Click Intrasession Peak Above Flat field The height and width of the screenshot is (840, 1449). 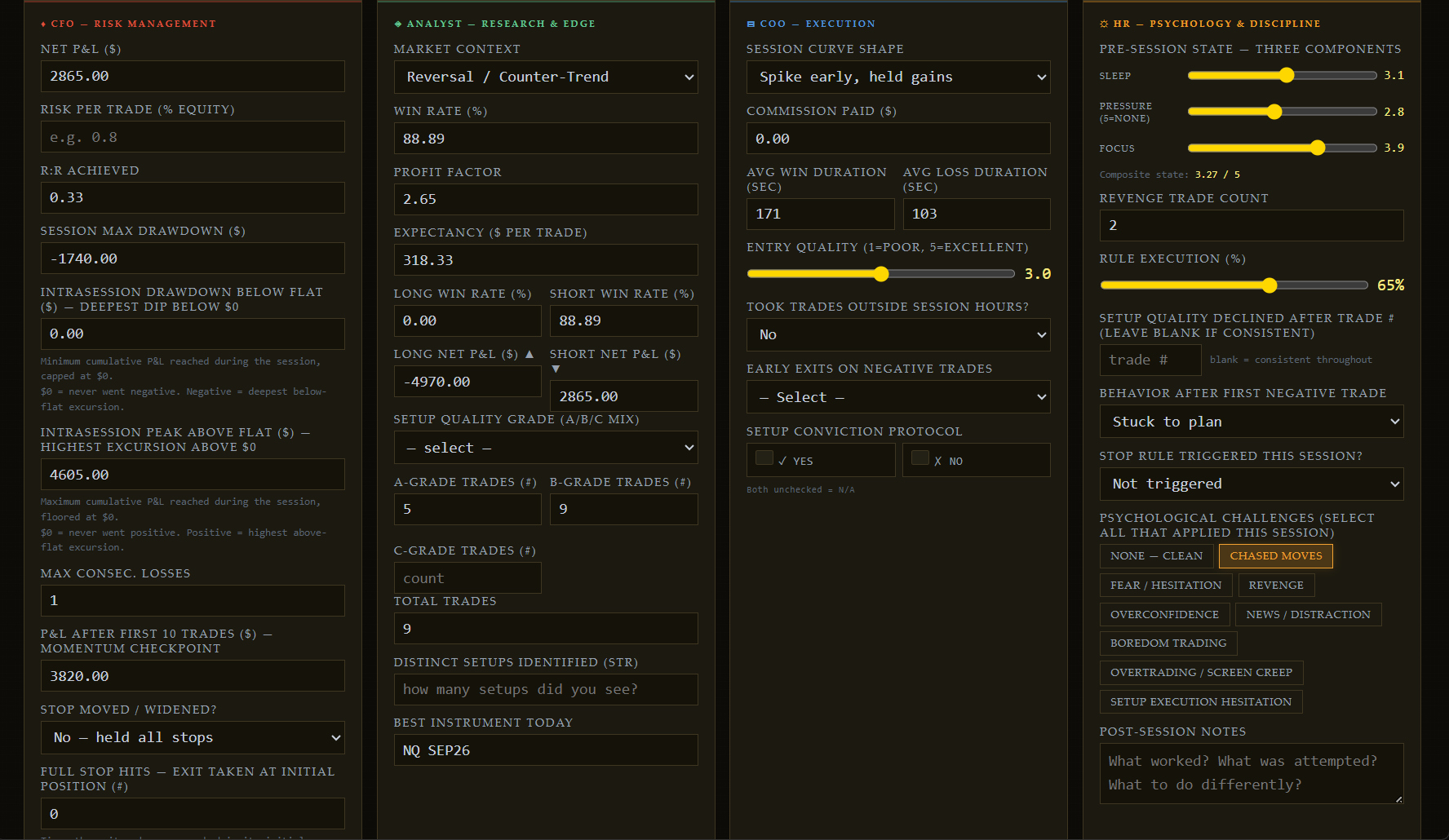point(193,475)
